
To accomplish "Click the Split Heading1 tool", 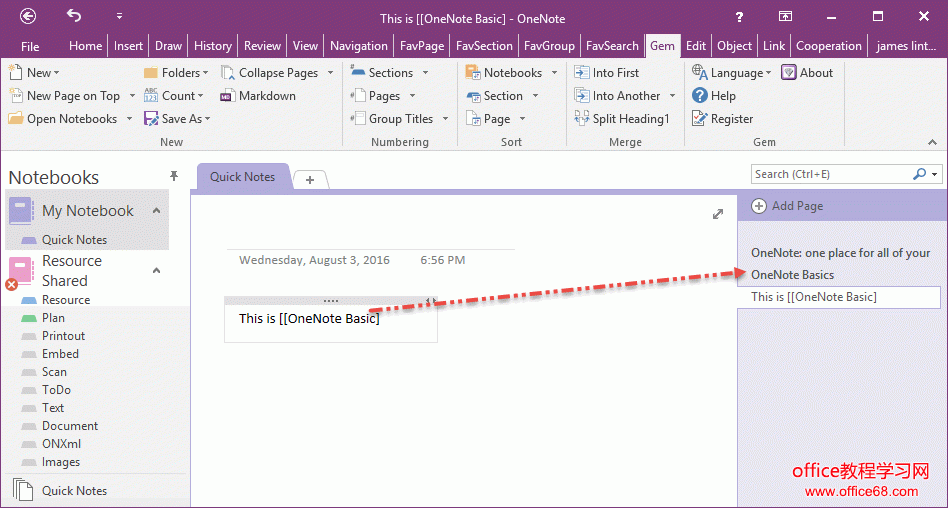I will (x=582, y=119).
